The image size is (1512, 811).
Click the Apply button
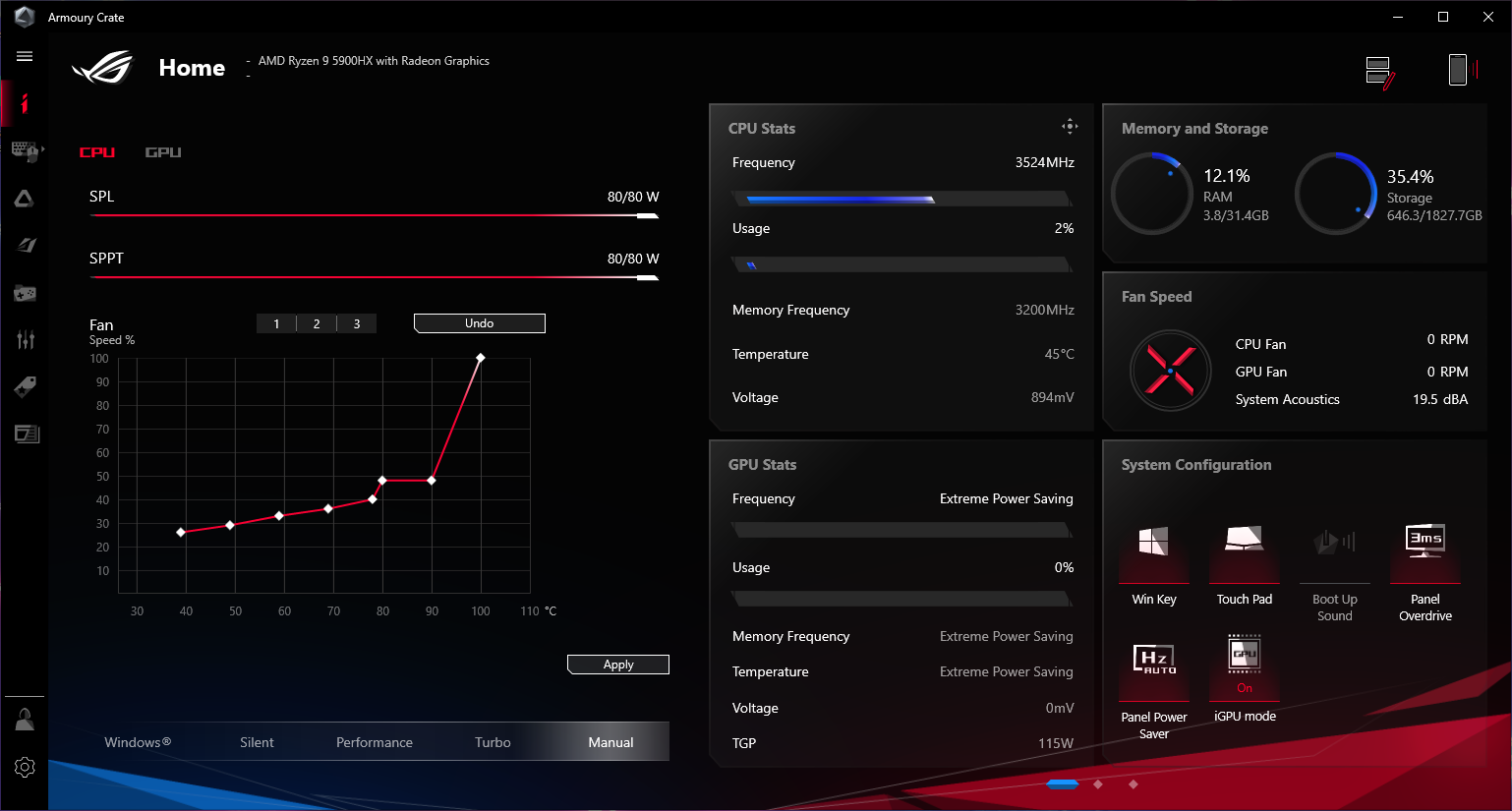pyautogui.click(x=618, y=665)
